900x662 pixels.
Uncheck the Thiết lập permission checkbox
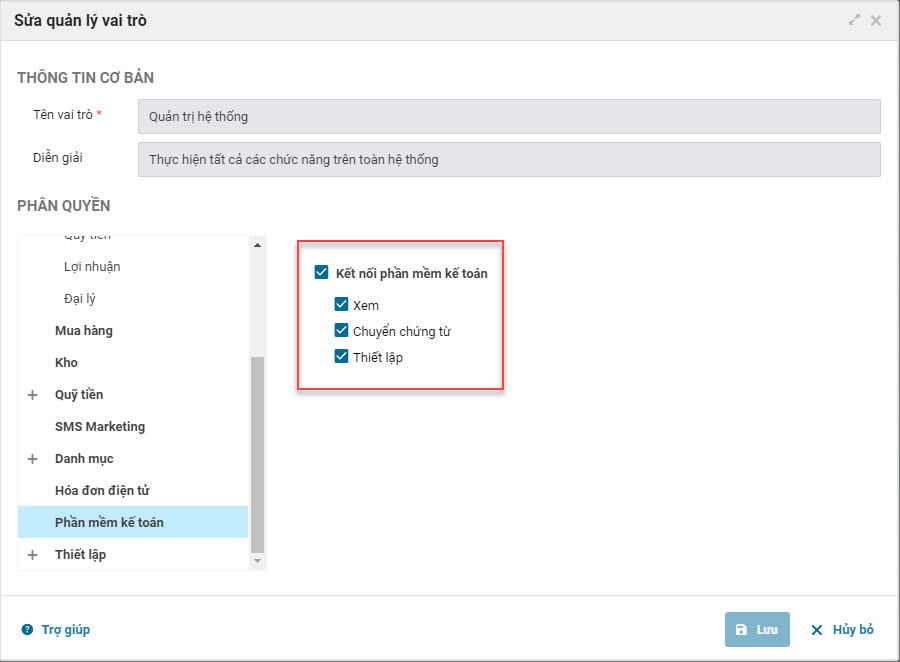click(341, 357)
